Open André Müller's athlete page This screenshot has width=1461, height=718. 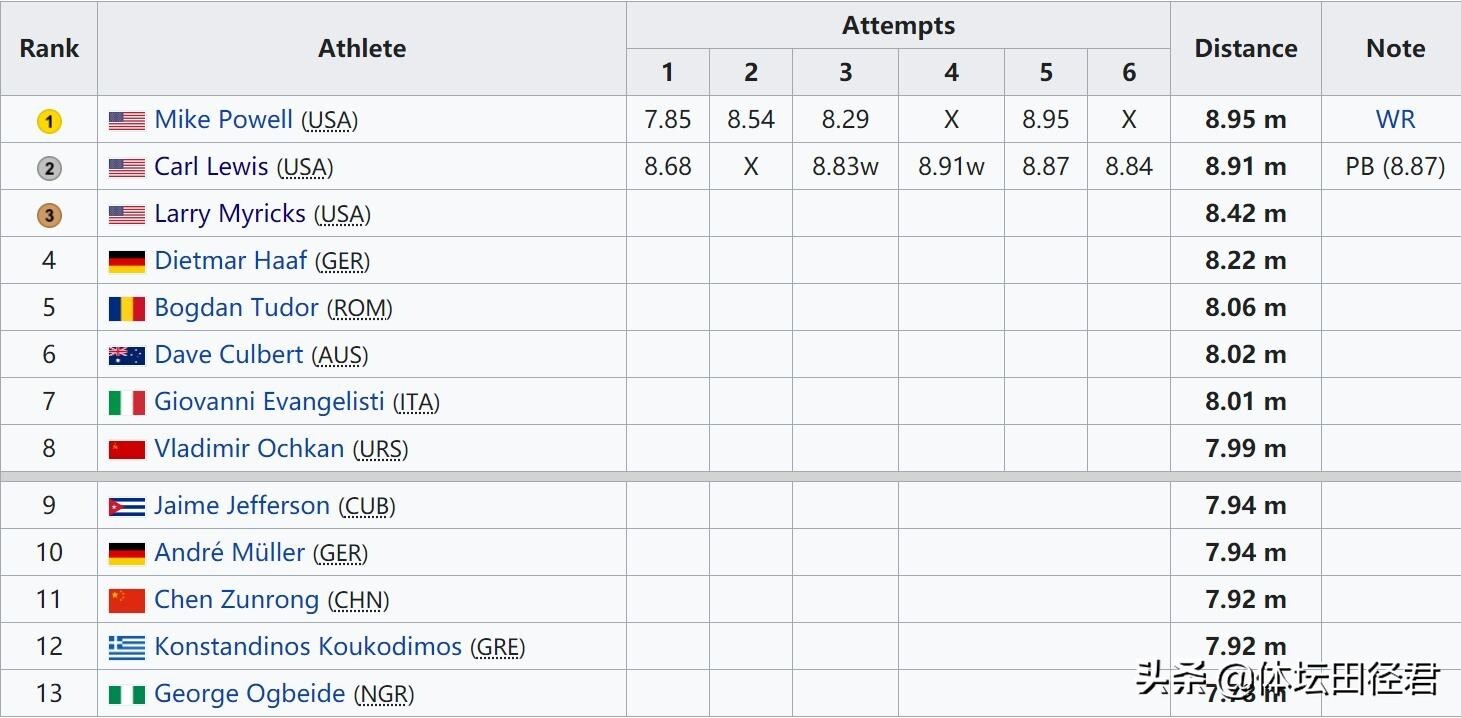click(229, 552)
